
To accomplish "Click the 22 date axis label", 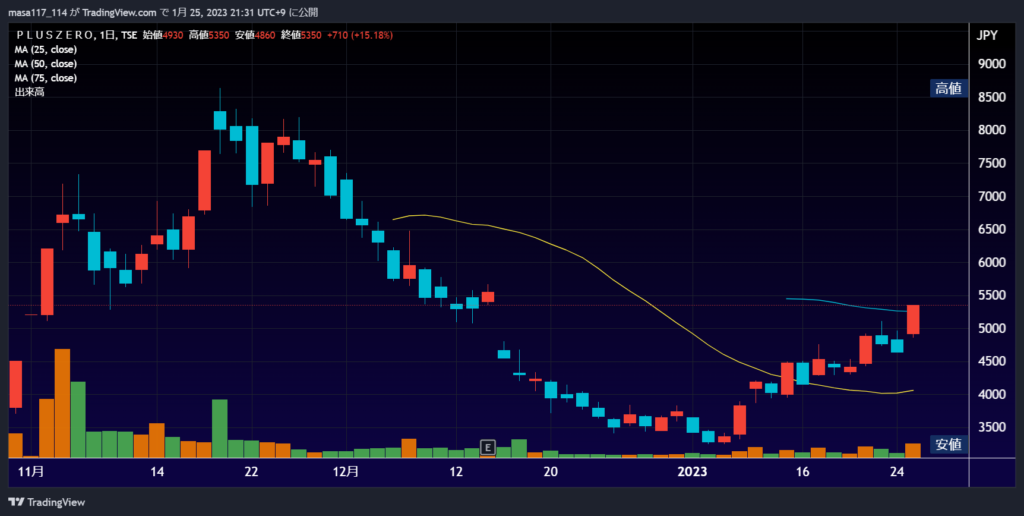I will 251,472.
